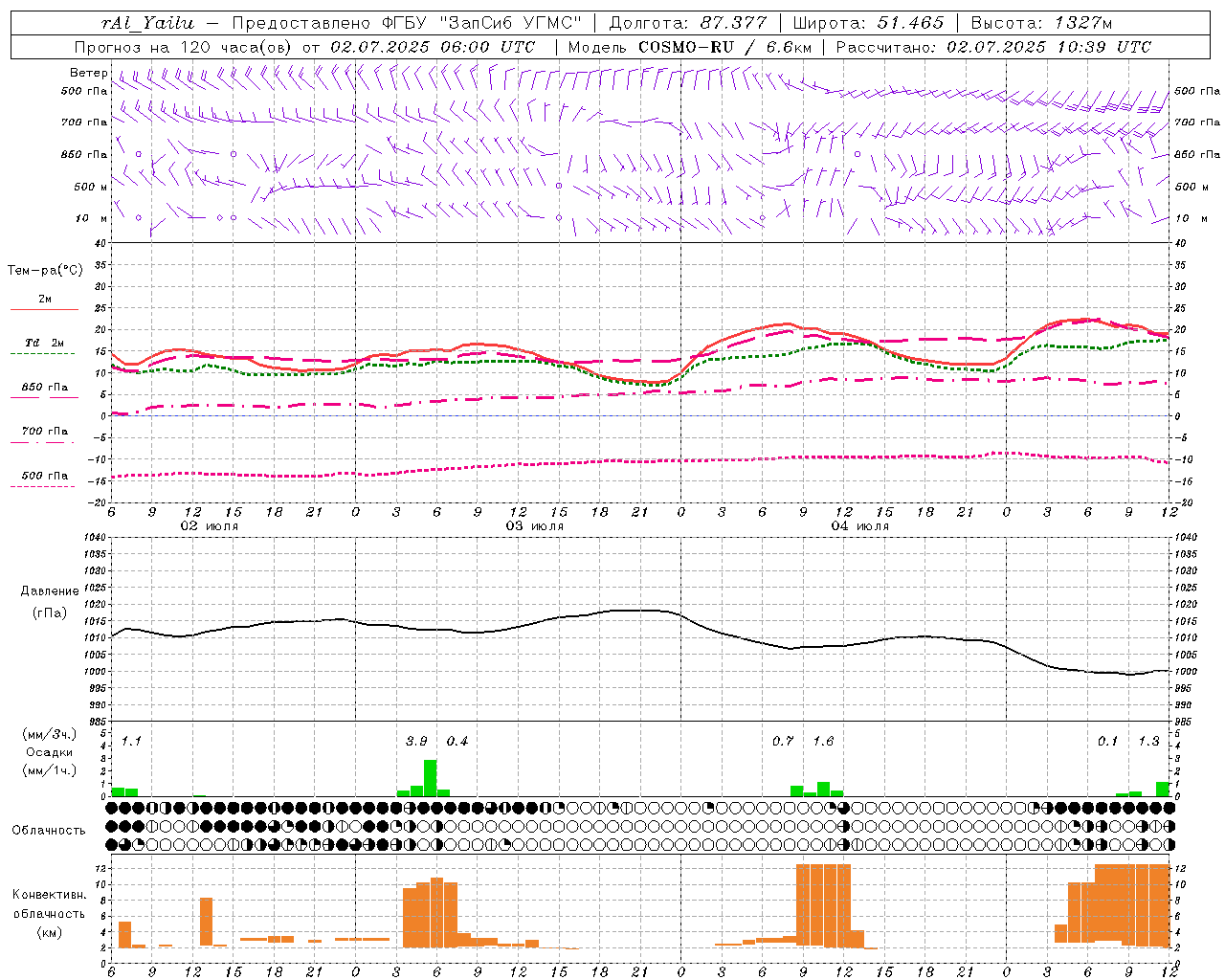Click the provider text "ЗапСиб УГМС"
The width and height of the screenshot is (1225, 980).
pos(509,23)
